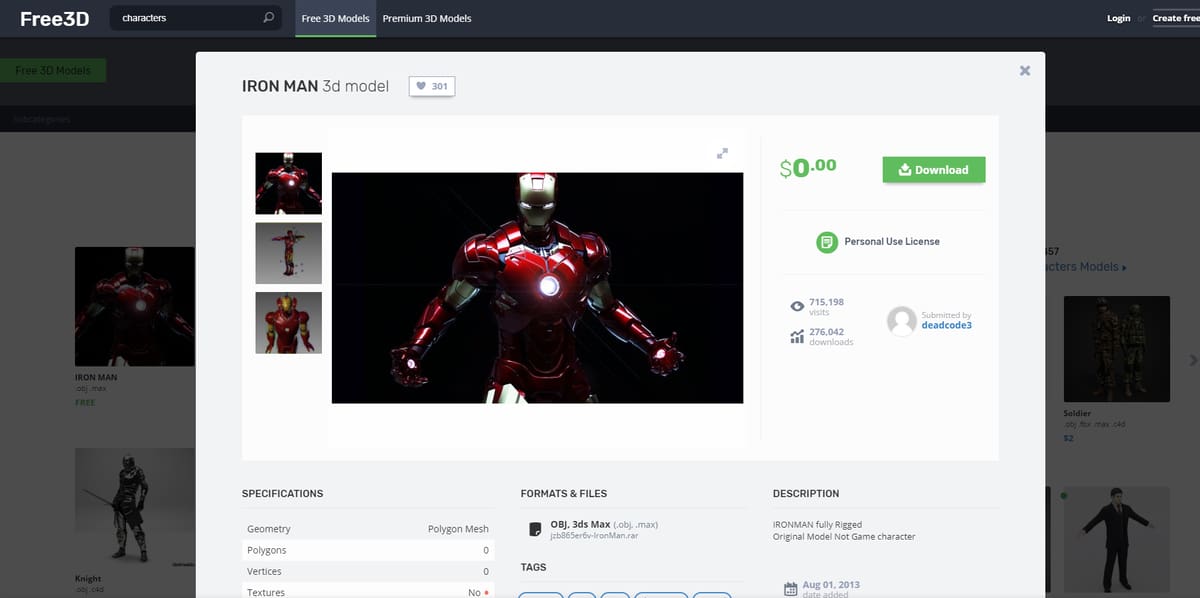Click Create free account link
This screenshot has height=598, width=1200.
(x=1176, y=18)
